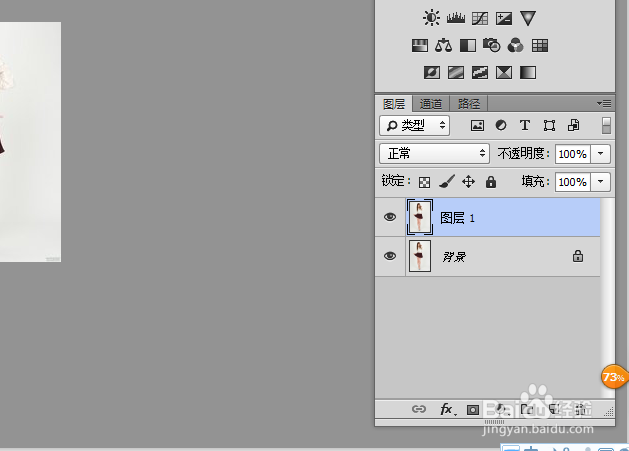629x451 pixels.
Task: Add a Curves adjustment
Action: coord(480,18)
